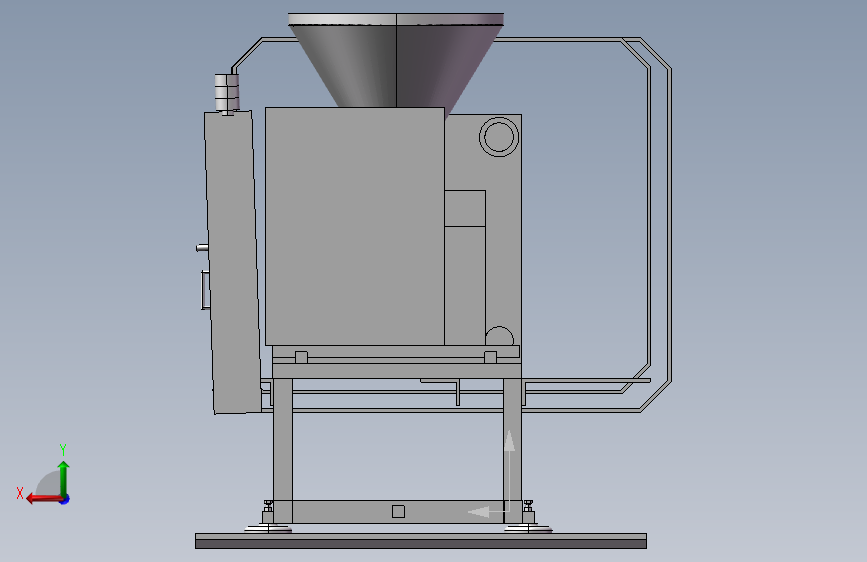Select the stacked cylinder above the left cabinet
The width and height of the screenshot is (867, 562).
227,92
